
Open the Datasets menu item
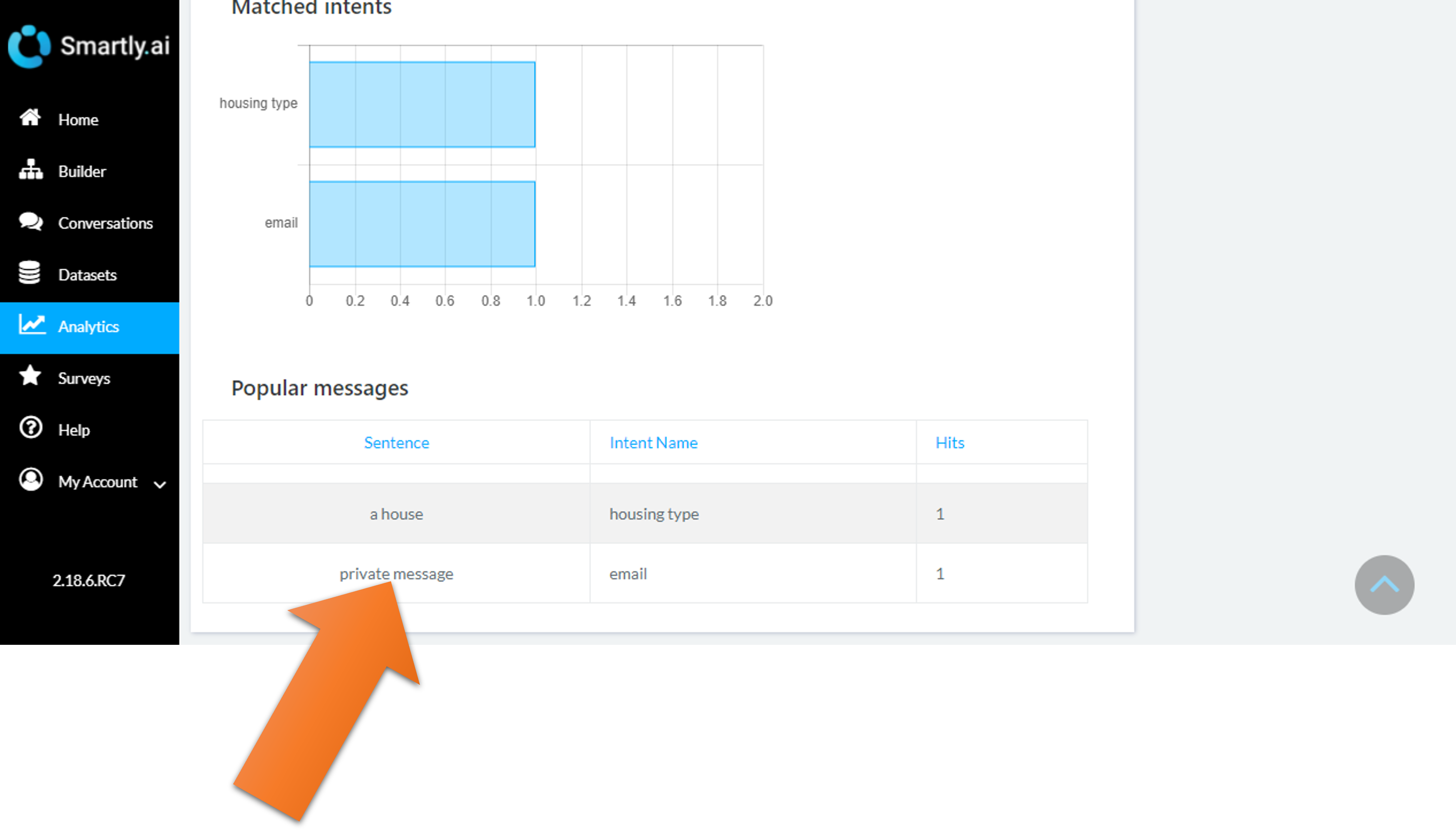[87, 275]
